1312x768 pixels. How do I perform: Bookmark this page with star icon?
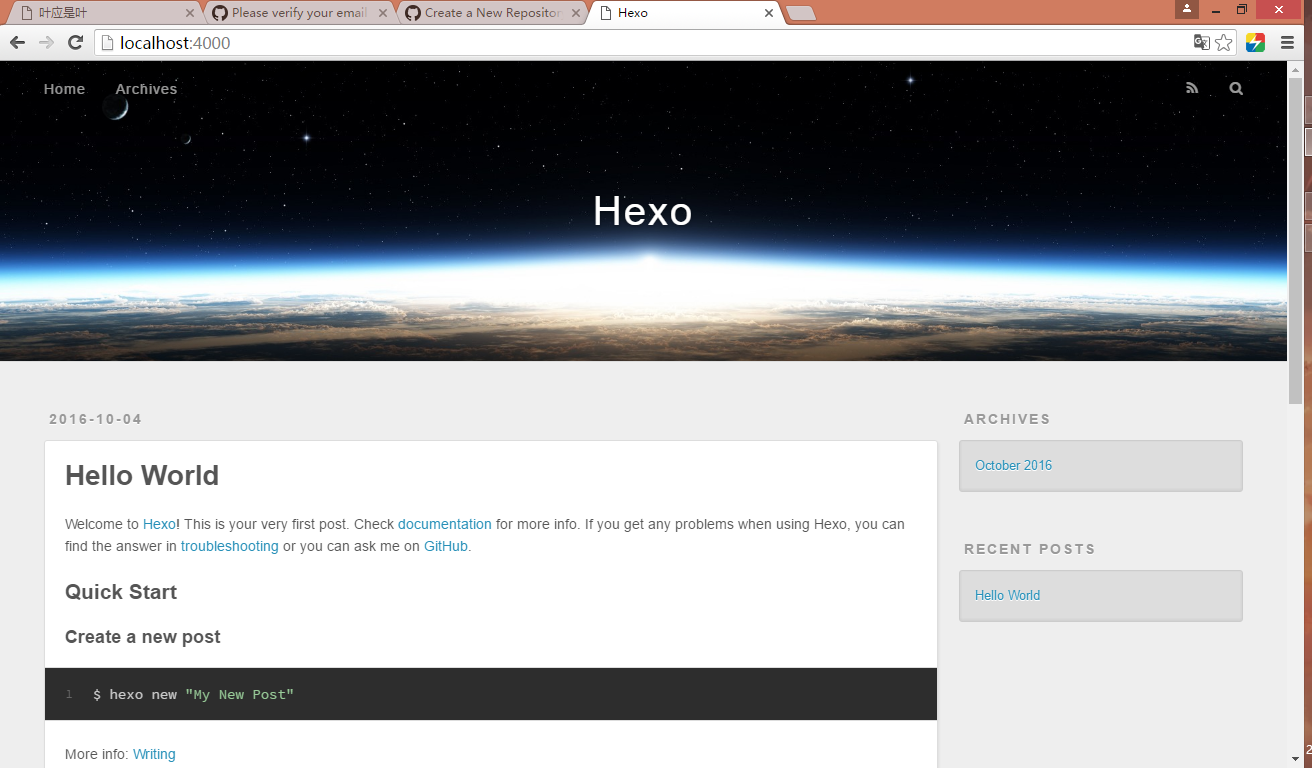point(1223,42)
